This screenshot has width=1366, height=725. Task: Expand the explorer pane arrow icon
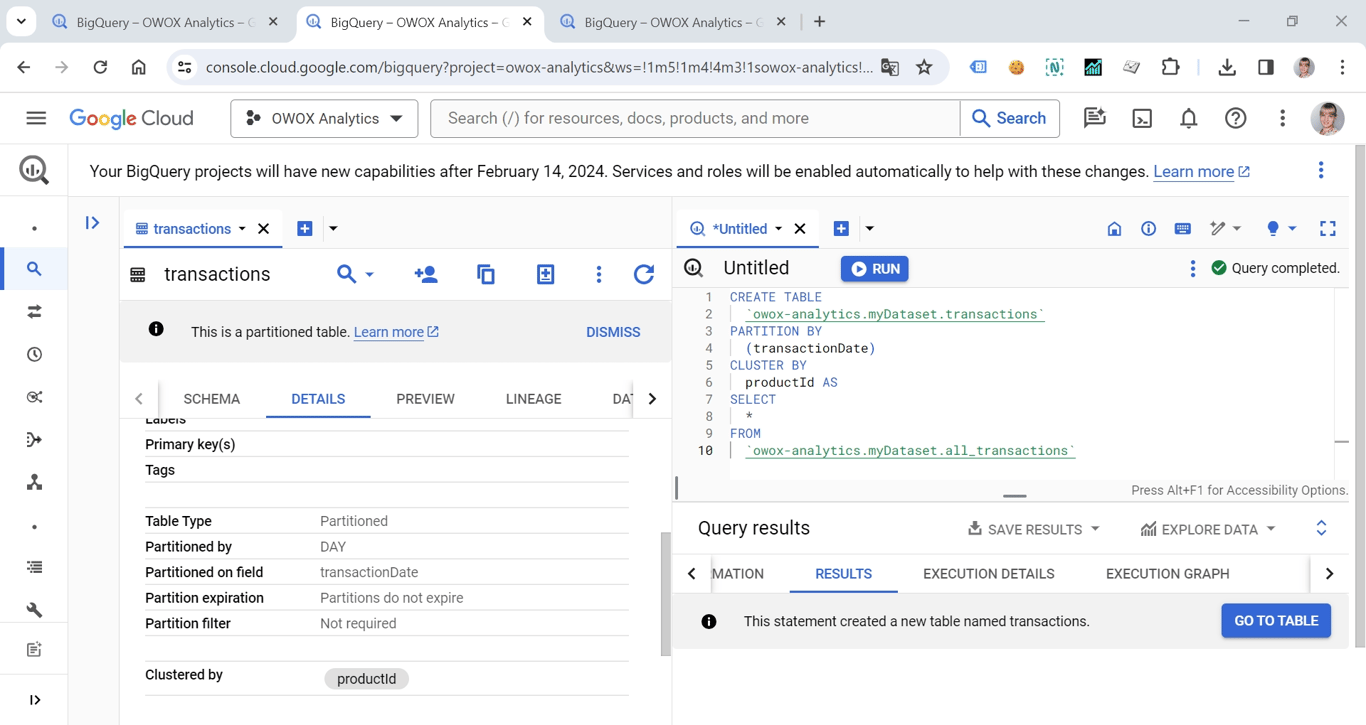92,223
